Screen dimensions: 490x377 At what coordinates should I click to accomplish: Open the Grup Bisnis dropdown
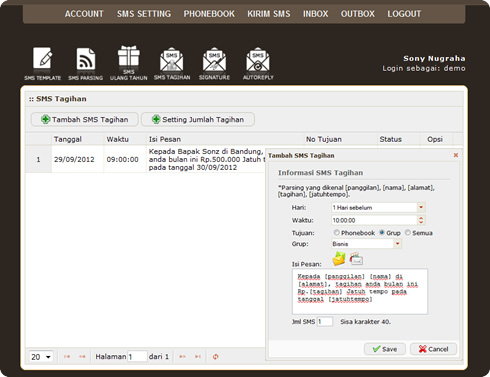click(x=397, y=244)
